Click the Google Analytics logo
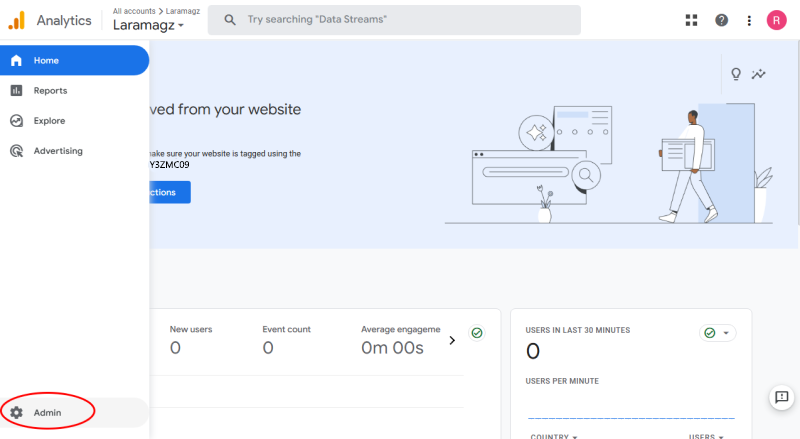The height and width of the screenshot is (439, 800). 17,20
